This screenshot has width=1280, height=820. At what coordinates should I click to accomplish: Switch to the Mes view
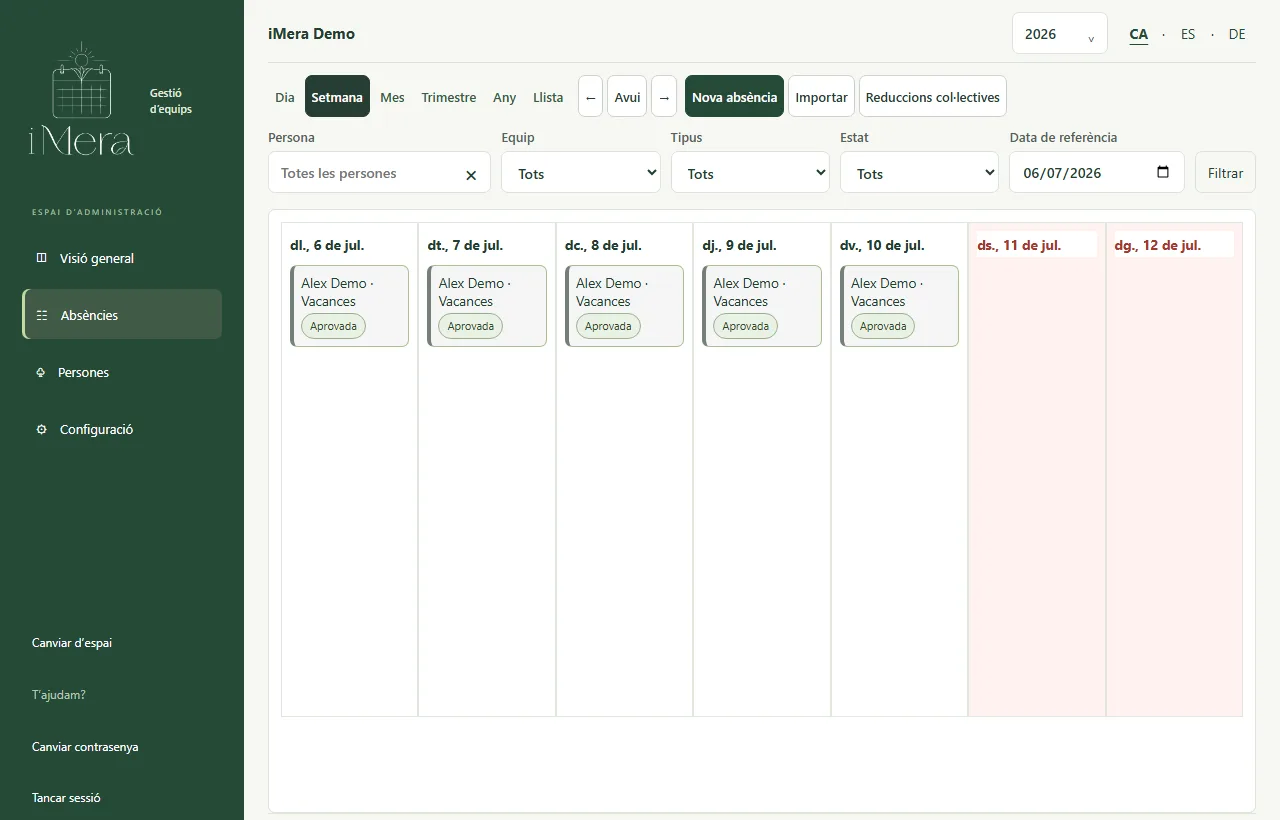(392, 97)
